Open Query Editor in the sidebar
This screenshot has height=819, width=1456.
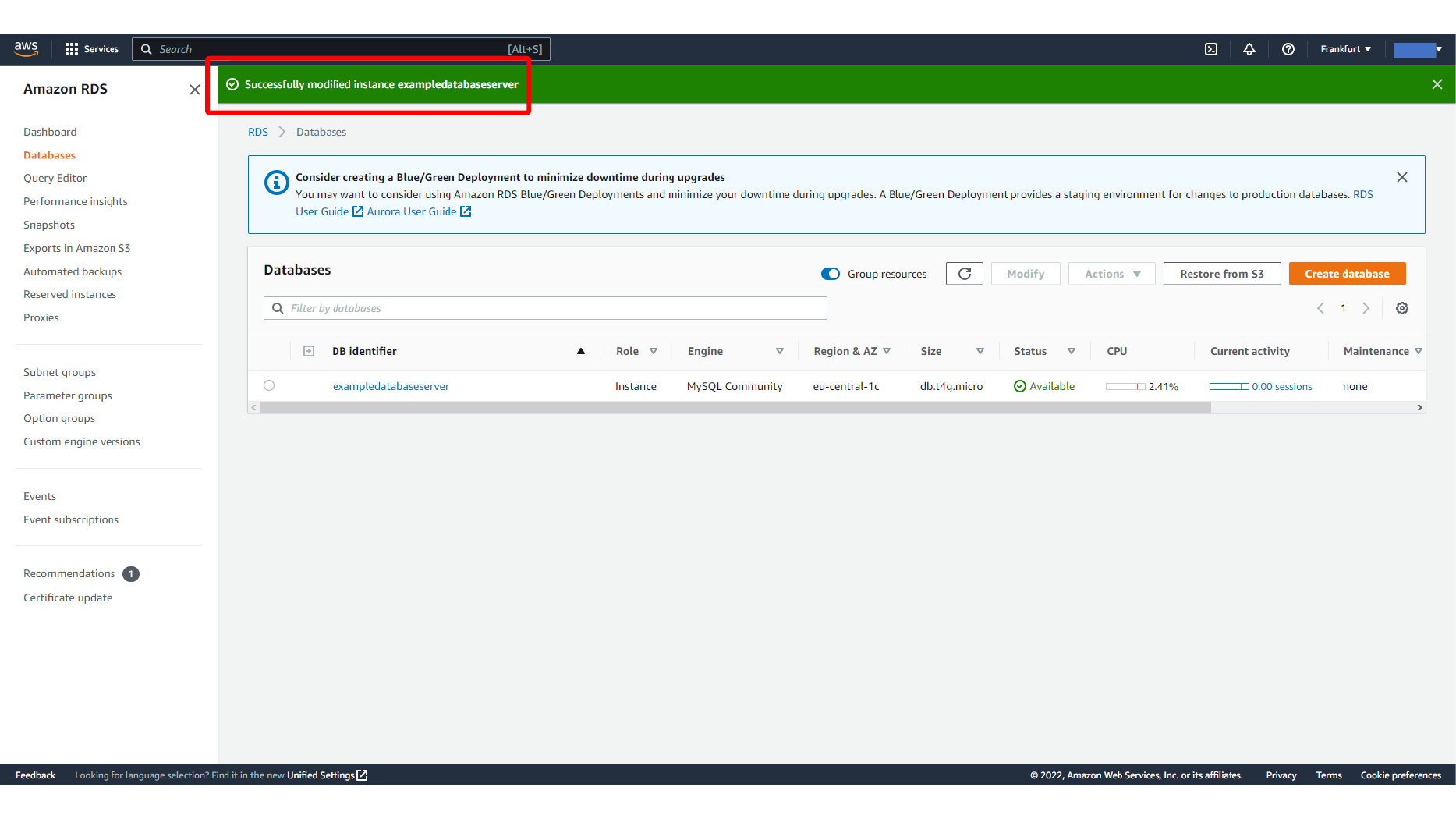[x=55, y=178]
